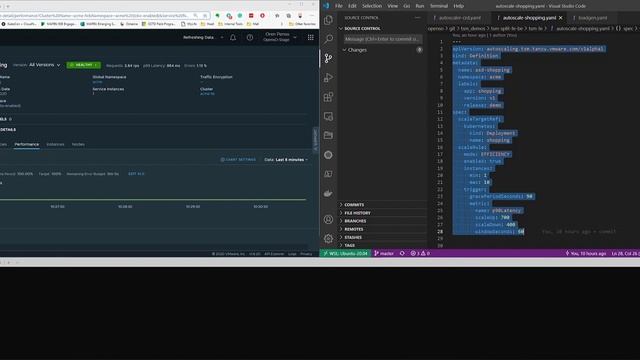Click the bookmark star in the address bar
Image resolution: width=640 pixels, height=360 pixels.
[x=205, y=16]
